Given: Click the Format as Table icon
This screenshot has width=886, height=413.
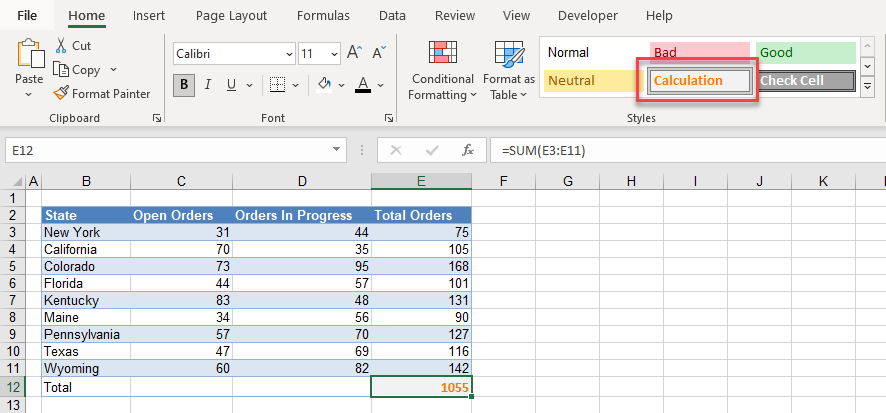Looking at the screenshot, I should (x=509, y=70).
